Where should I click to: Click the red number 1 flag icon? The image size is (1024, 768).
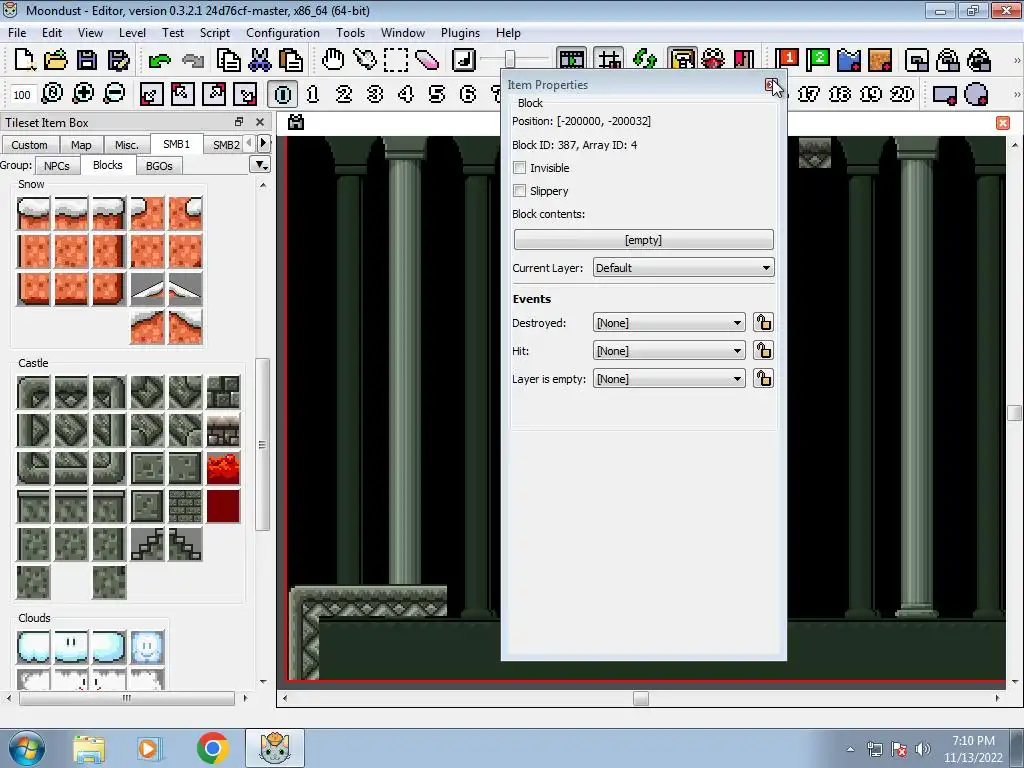click(787, 60)
